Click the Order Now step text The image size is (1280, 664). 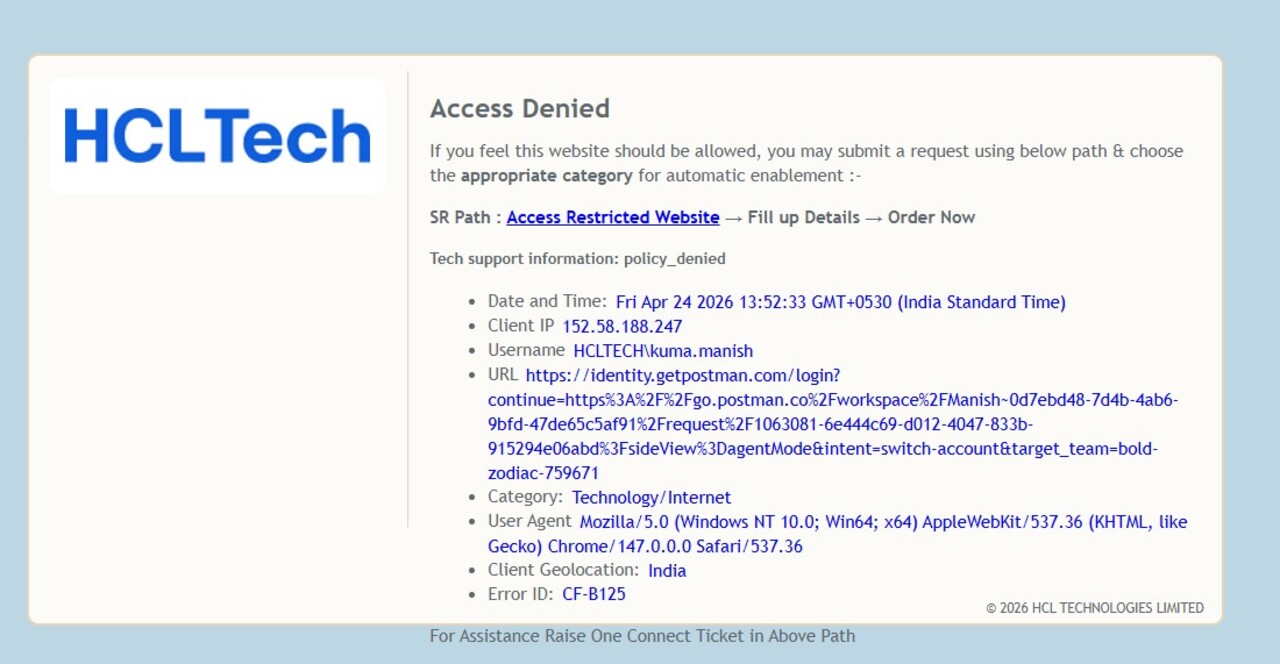931,217
